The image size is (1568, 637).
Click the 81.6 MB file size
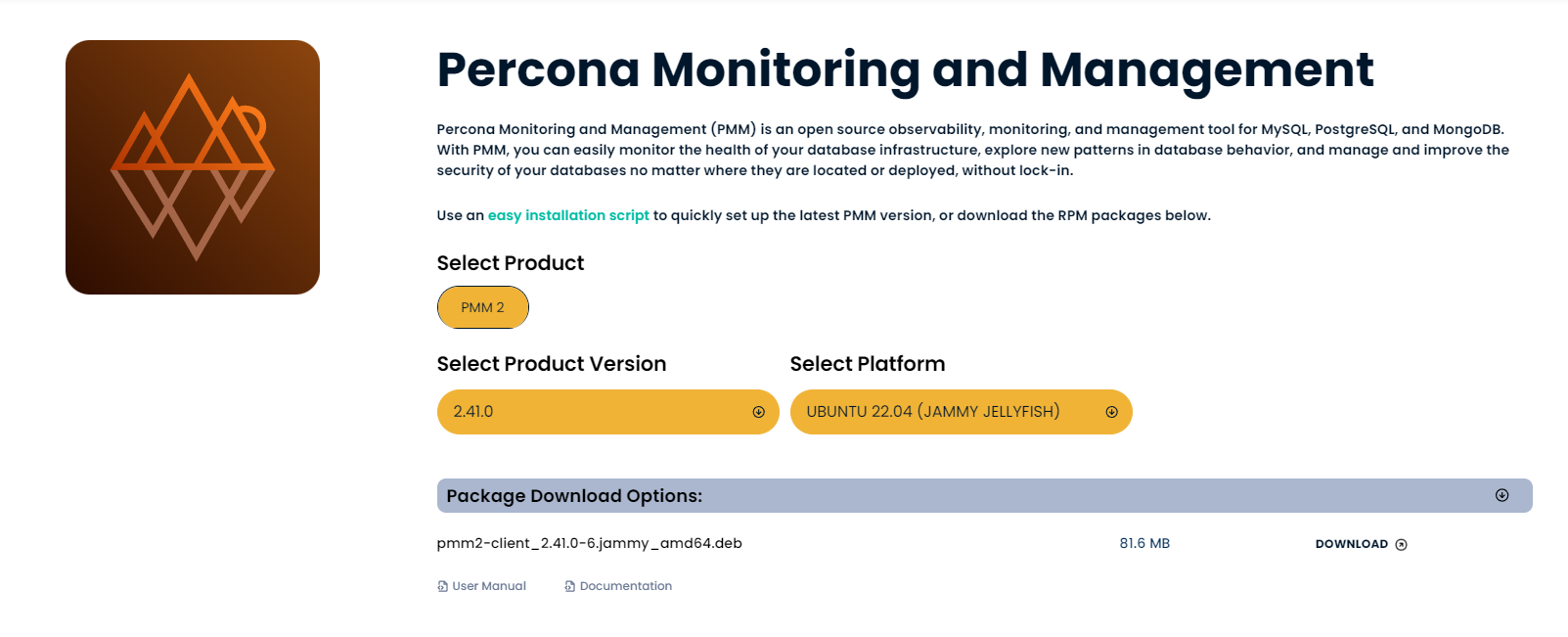[1144, 543]
